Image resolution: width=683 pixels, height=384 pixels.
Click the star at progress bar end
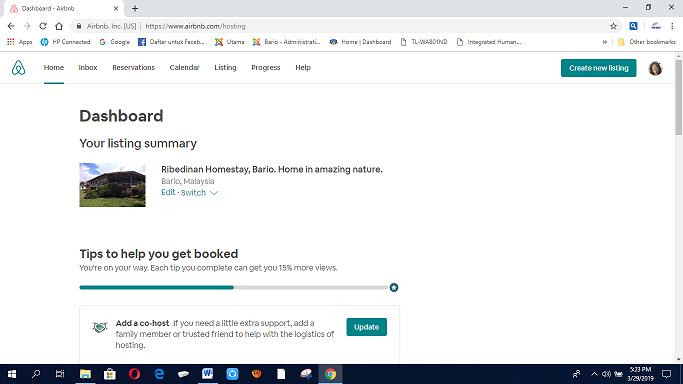click(x=394, y=287)
